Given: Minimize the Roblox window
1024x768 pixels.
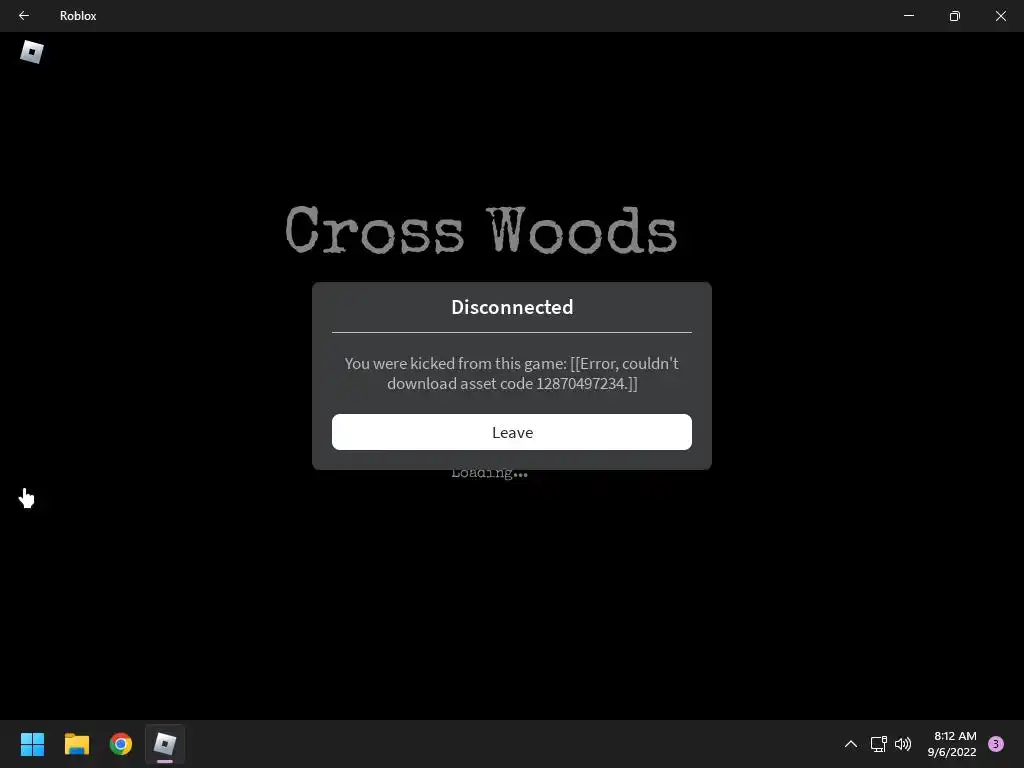Looking at the screenshot, I should (908, 16).
